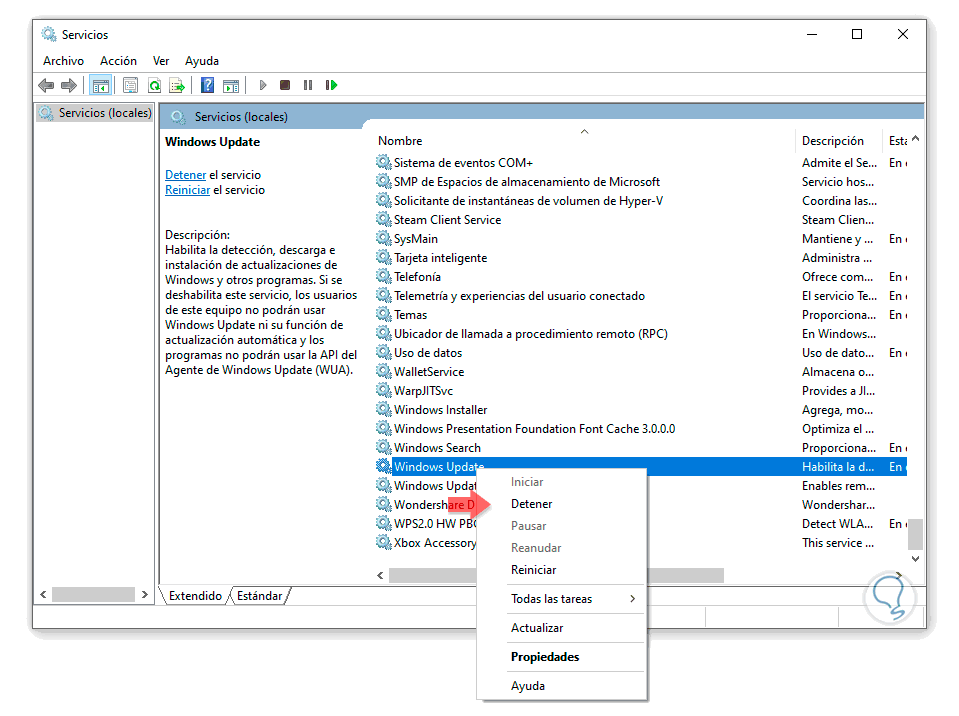The width and height of the screenshot is (959, 716).
Task: Click gear icon next to SysMain
Action: tap(383, 238)
